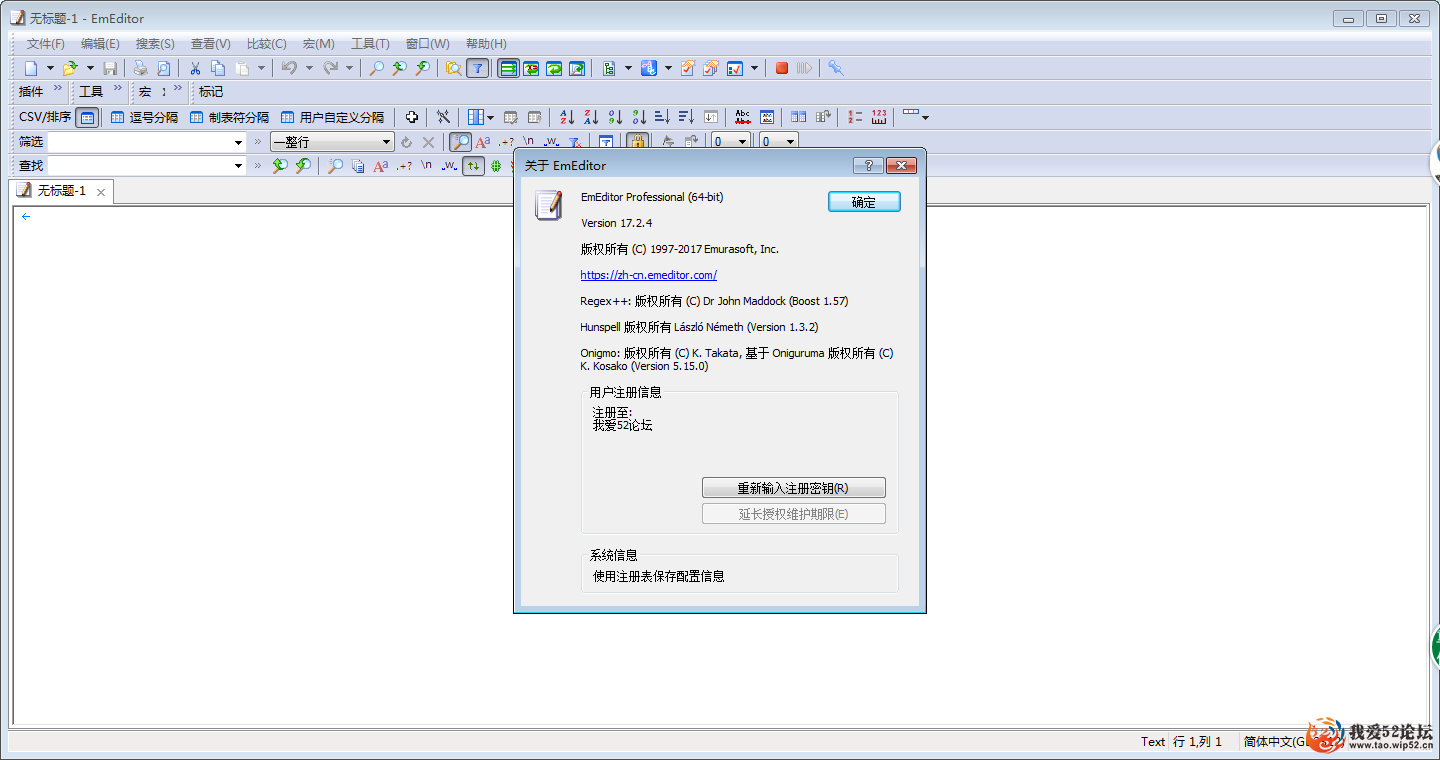Expand the Paste dropdown arrow
The height and width of the screenshot is (760, 1440).
click(261, 68)
